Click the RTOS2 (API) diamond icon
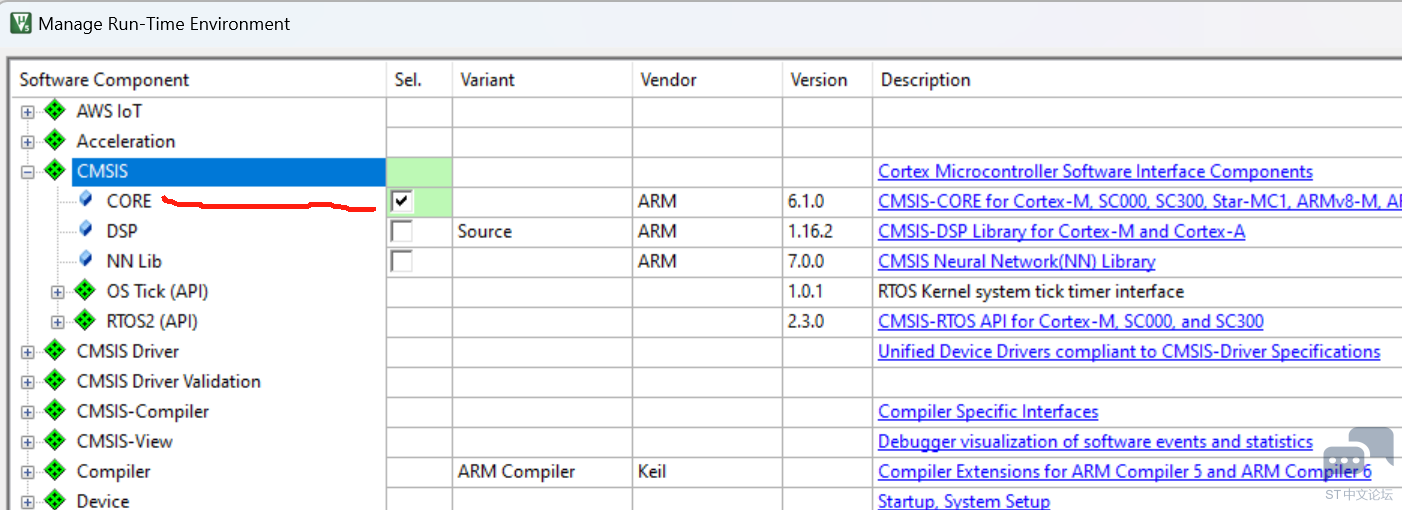This screenshot has width=1402, height=510. coord(85,321)
